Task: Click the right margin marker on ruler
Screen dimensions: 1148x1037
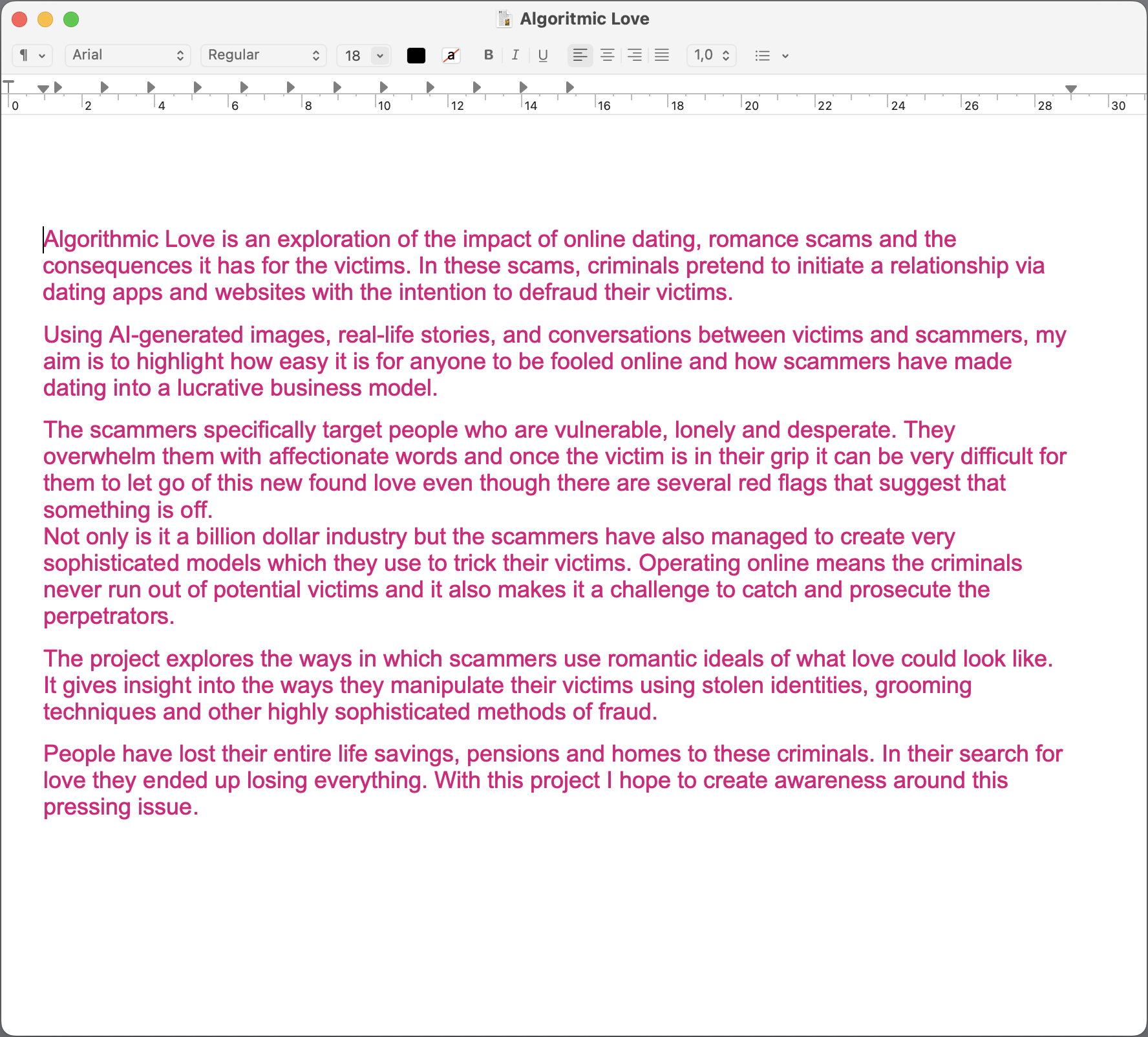Action: click(1071, 89)
